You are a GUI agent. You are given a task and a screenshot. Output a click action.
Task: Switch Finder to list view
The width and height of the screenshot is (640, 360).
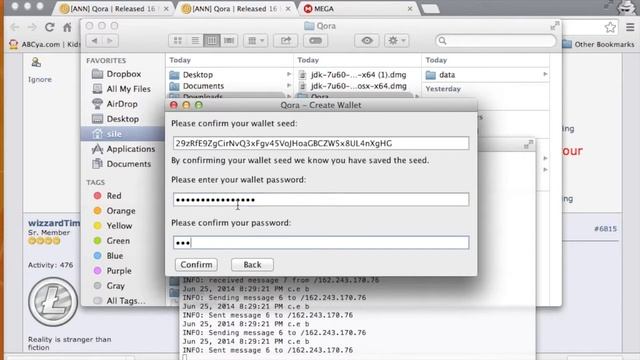coord(195,40)
